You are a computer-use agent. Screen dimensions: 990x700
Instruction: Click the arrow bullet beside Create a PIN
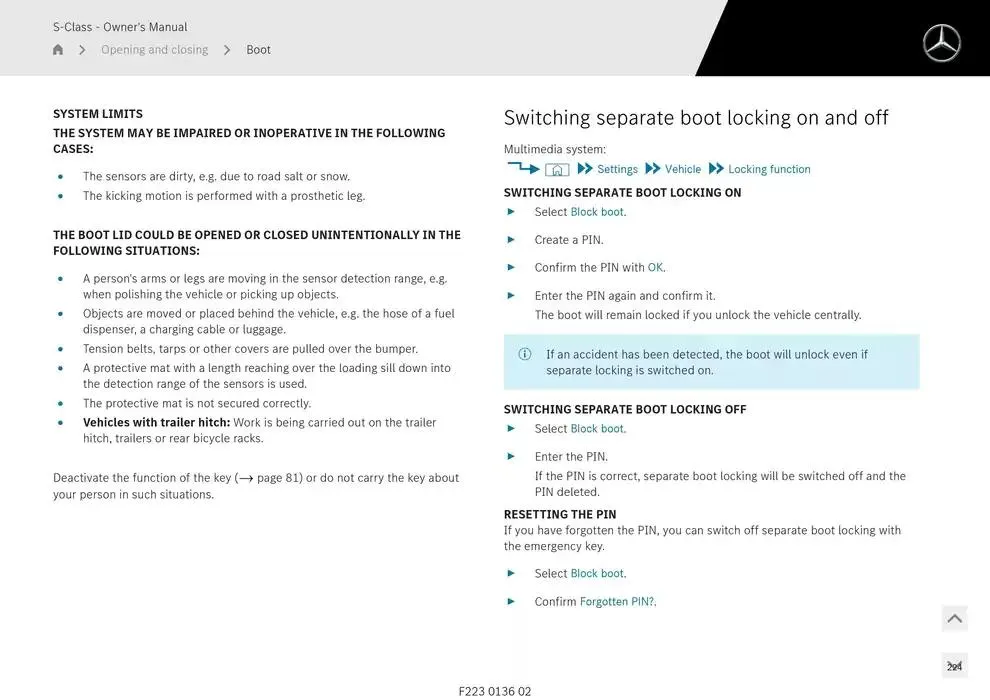(510, 240)
